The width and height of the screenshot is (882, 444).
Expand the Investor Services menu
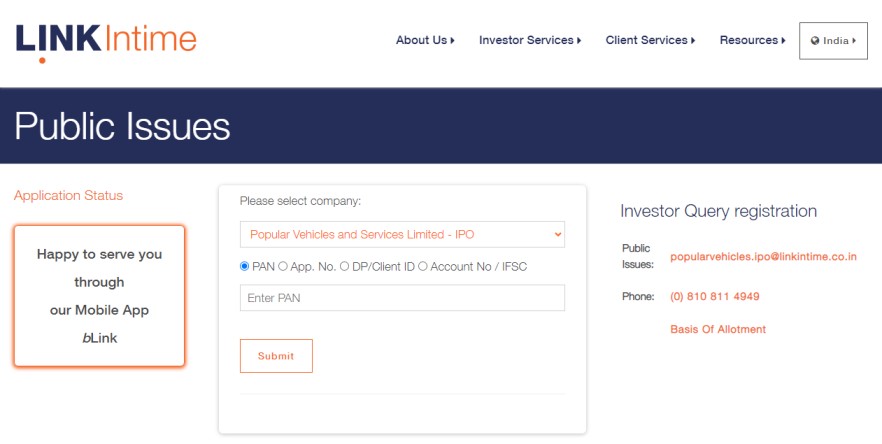click(x=530, y=41)
